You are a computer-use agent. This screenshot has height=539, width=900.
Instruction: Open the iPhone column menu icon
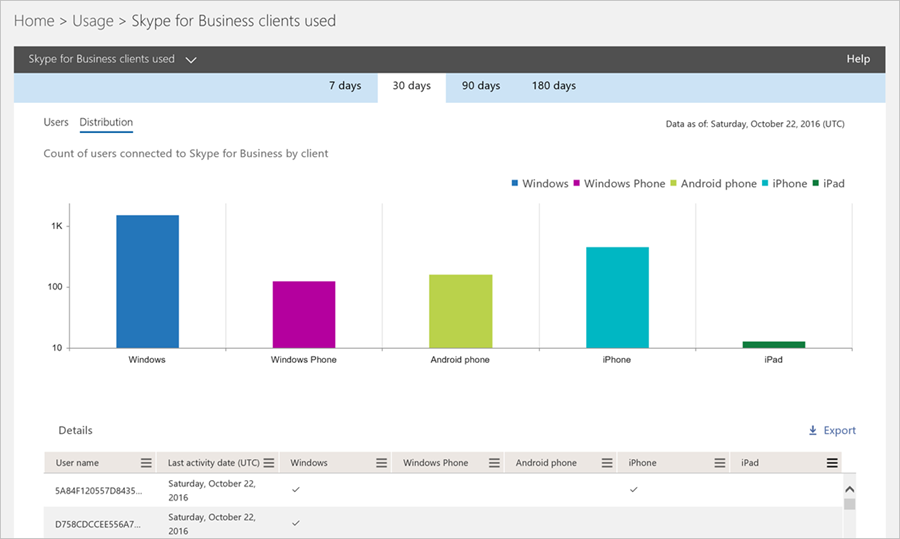tap(720, 463)
